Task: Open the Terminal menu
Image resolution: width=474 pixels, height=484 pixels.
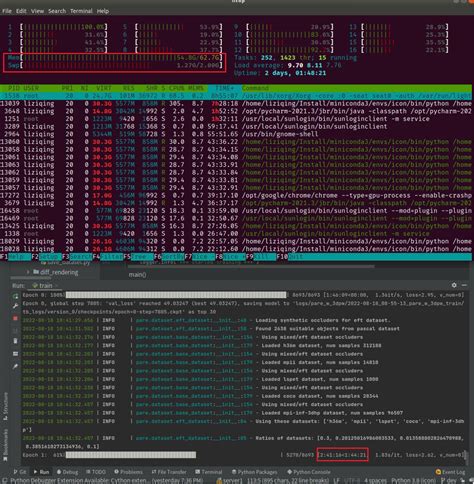Action: [x=81, y=11]
